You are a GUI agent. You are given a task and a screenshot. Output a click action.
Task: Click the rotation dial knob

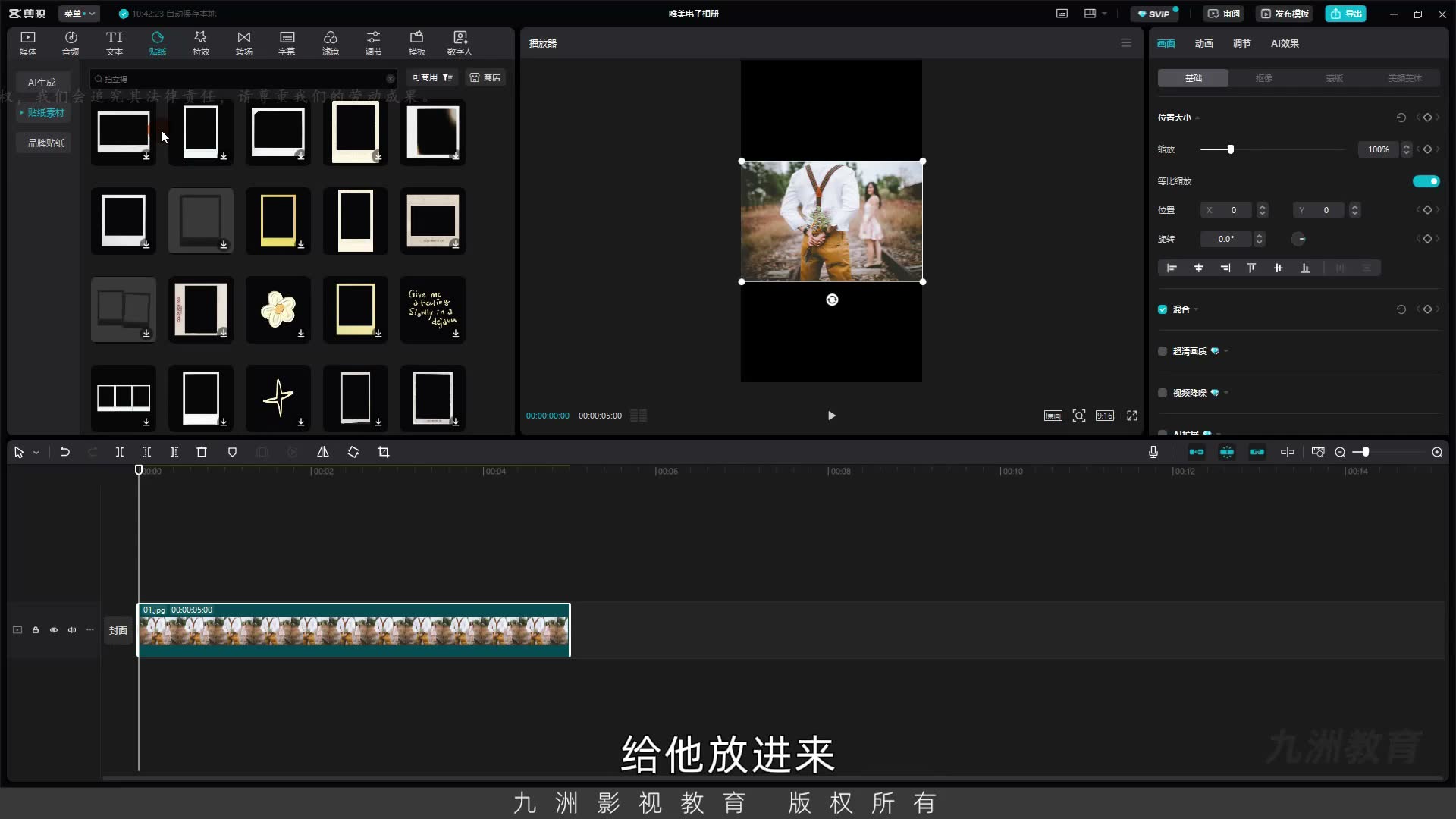click(1299, 239)
